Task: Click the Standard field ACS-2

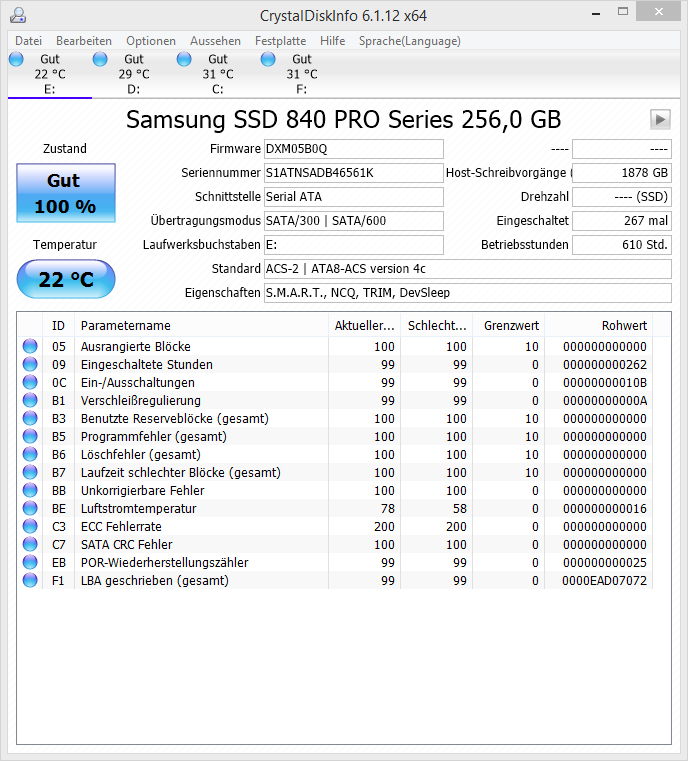Action: tap(468, 269)
